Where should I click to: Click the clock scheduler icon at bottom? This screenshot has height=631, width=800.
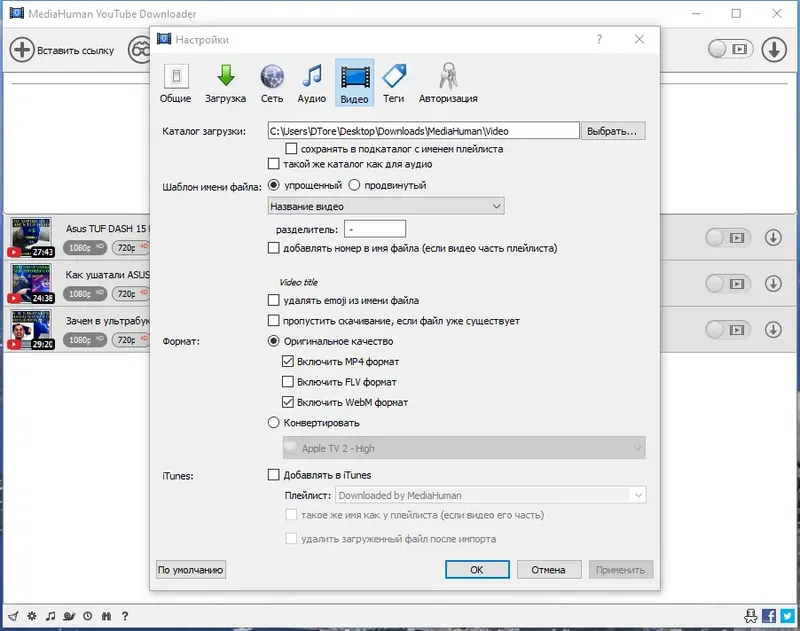click(88, 616)
